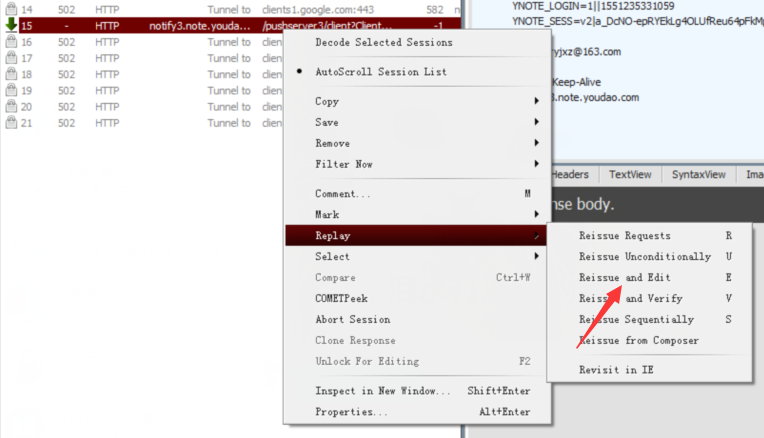This screenshot has width=764, height=438.
Task: Expand the Save submenu
Action: 418,122
